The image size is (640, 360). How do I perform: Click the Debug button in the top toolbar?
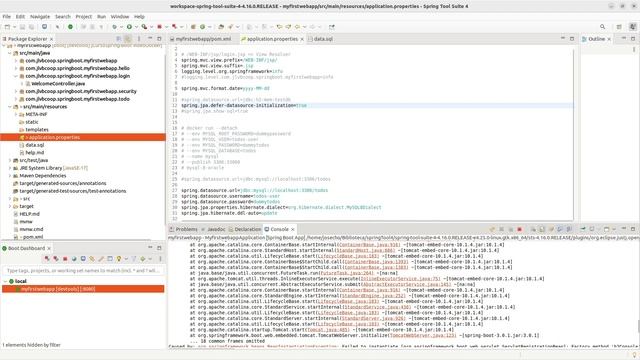115,27
